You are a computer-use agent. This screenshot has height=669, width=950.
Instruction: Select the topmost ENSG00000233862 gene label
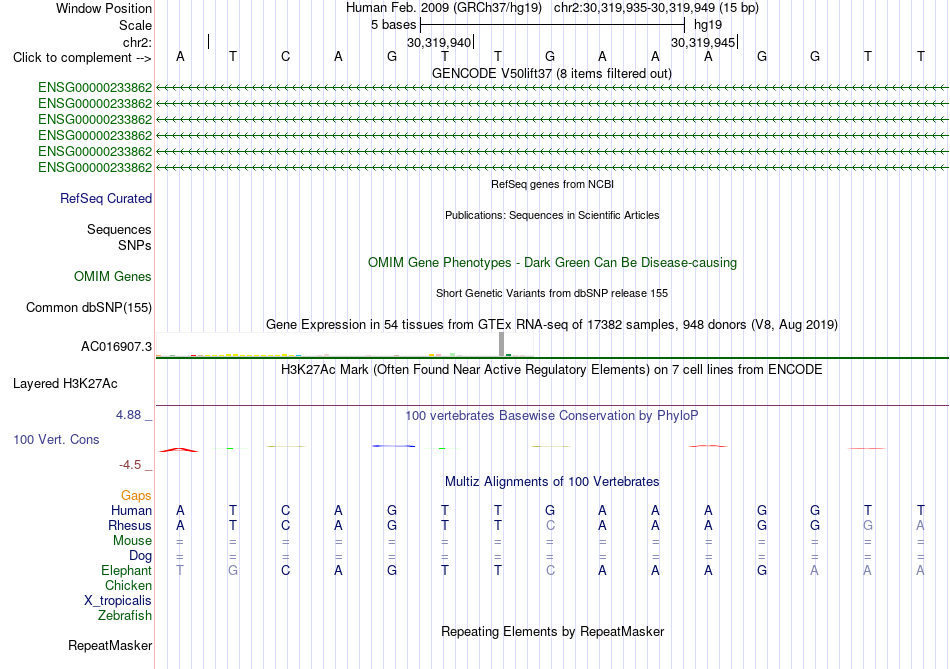(x=95, y=87)
